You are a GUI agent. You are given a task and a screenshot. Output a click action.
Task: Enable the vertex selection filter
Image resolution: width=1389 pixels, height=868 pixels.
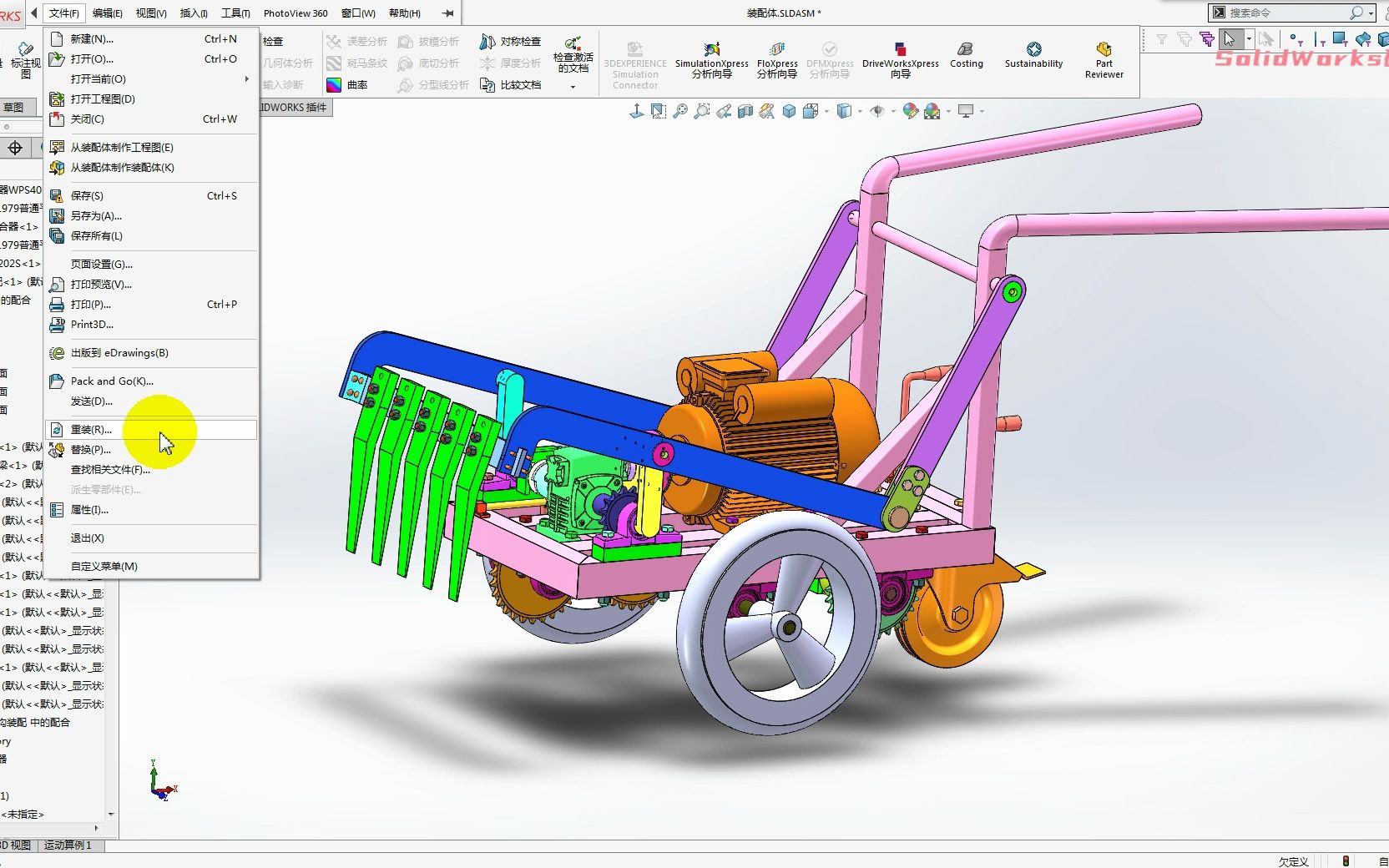pyautogui.click(x=1295, y=40)
